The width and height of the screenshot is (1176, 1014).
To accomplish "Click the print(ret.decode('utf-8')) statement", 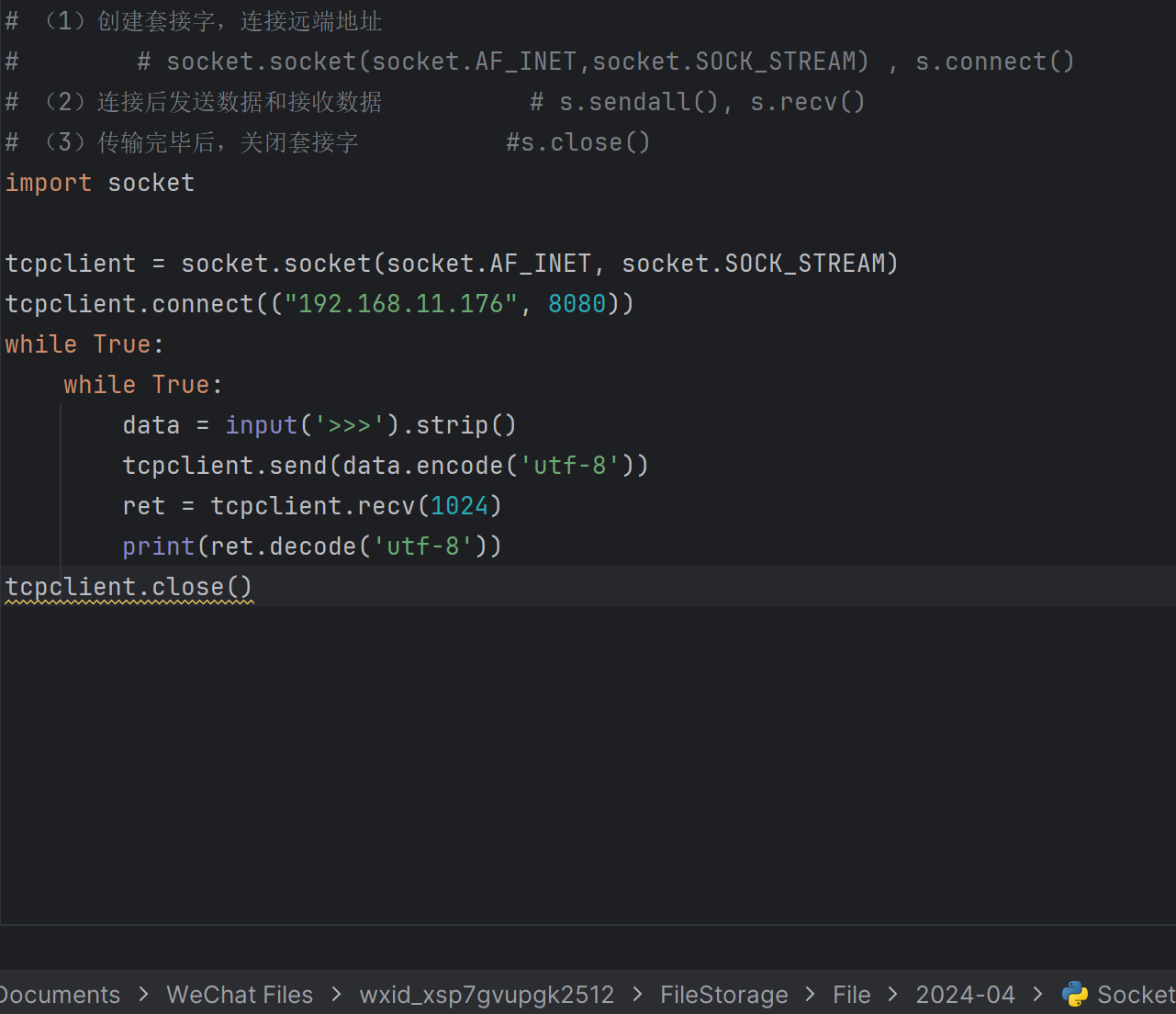I will click(x=312, y=546).
